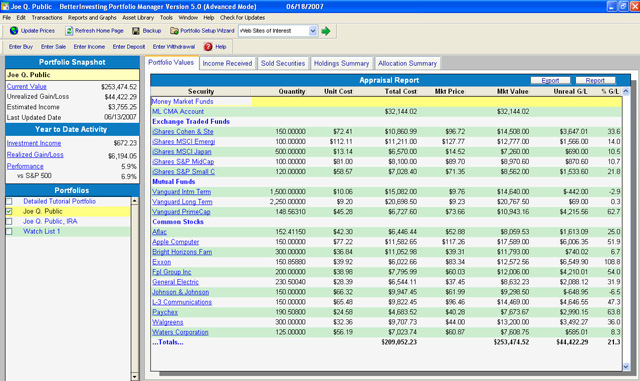Select Joe Q. Public, IRA portfolio
640x381 pixels.
[x=50, y=221]
